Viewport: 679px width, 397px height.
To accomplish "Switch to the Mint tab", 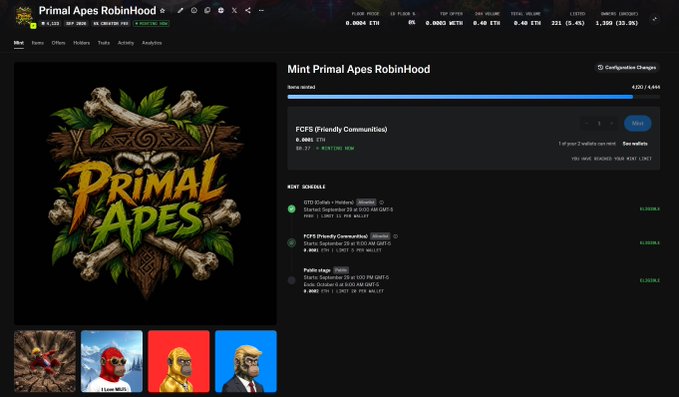I will (x=19, y=43).
